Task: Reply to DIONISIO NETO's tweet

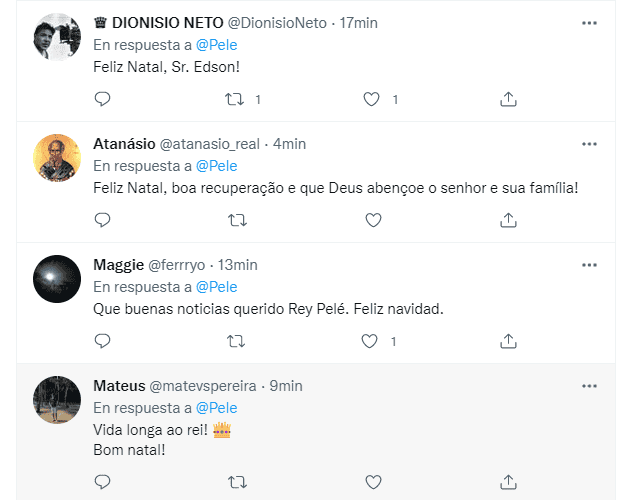Action: pyautogui.click(x=102, y=99)
